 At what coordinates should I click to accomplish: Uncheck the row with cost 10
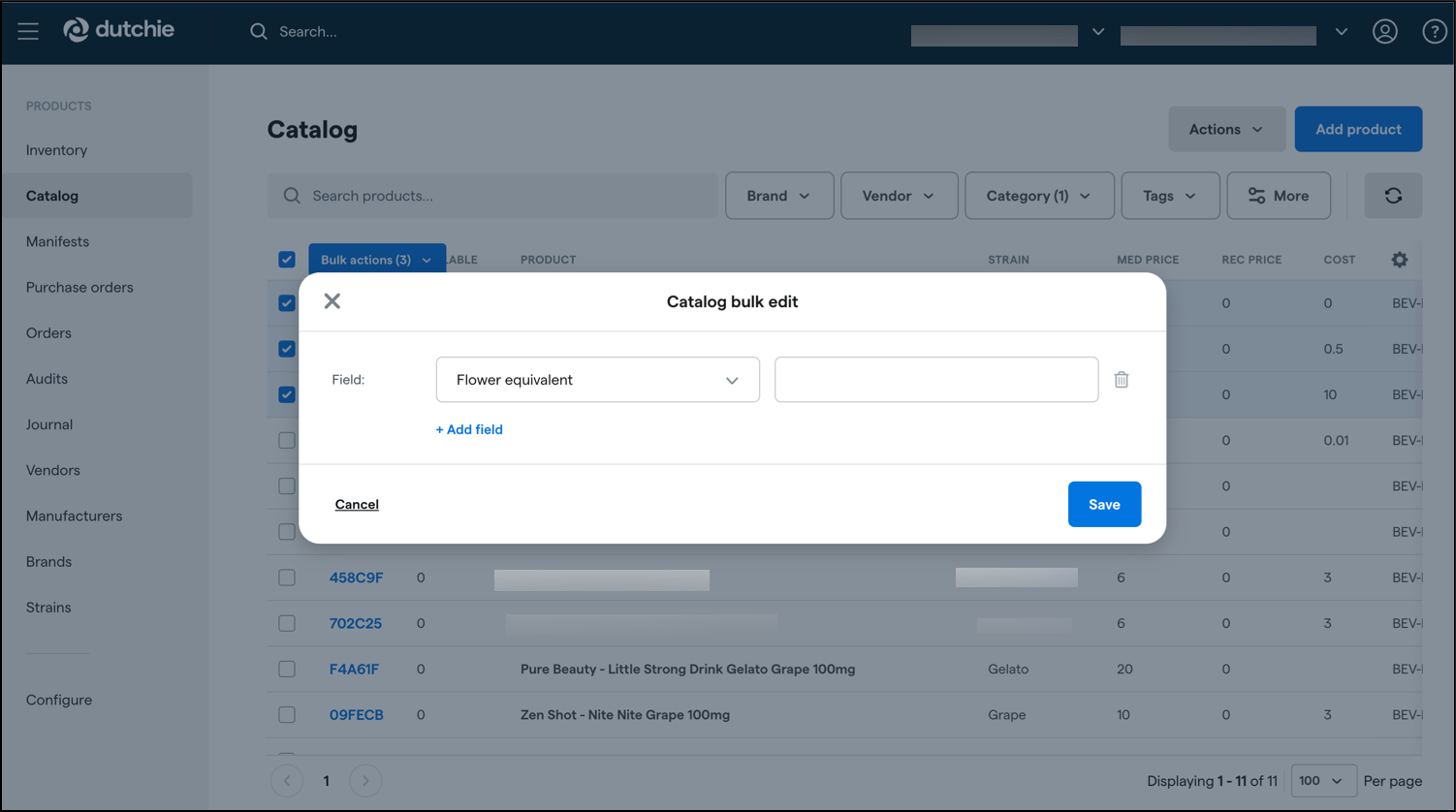287,394
